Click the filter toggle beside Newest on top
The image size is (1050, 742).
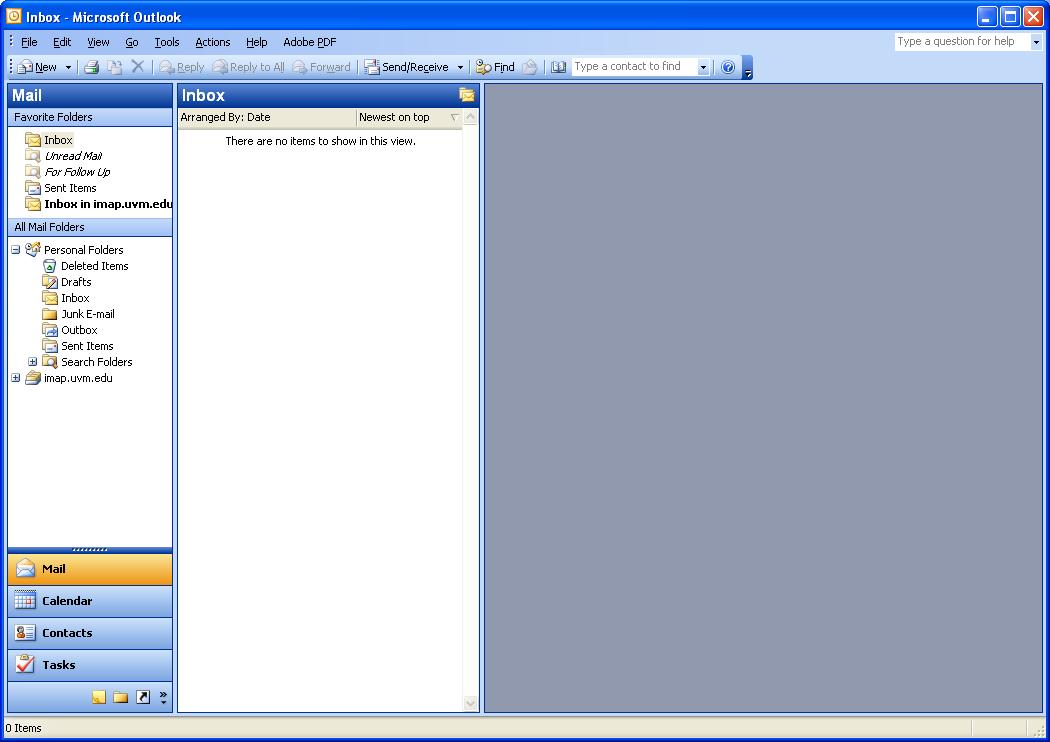pos(453,117)
